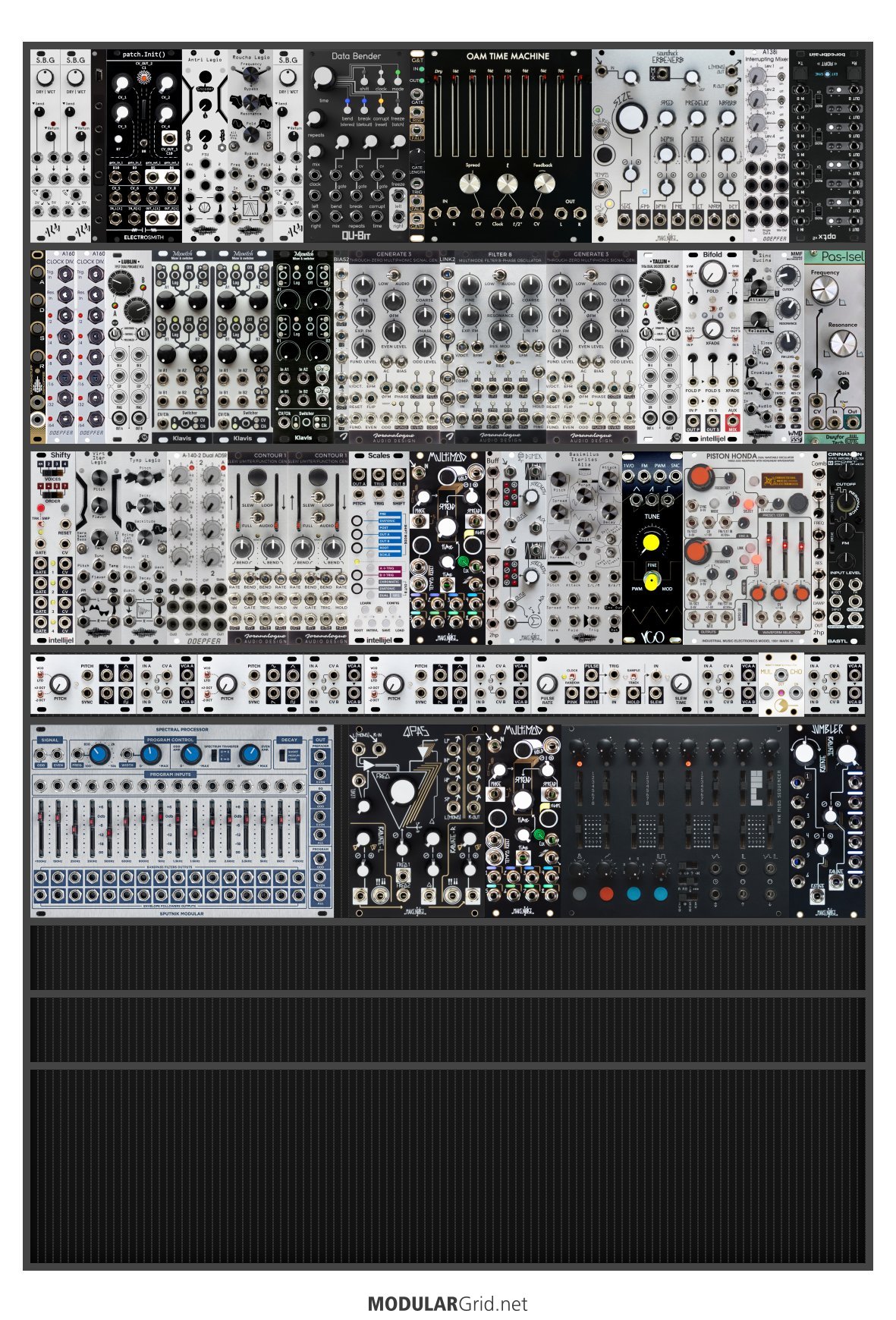Select the 2hp Buff module
896x1320 pixels.
click(x=493, y=548)
